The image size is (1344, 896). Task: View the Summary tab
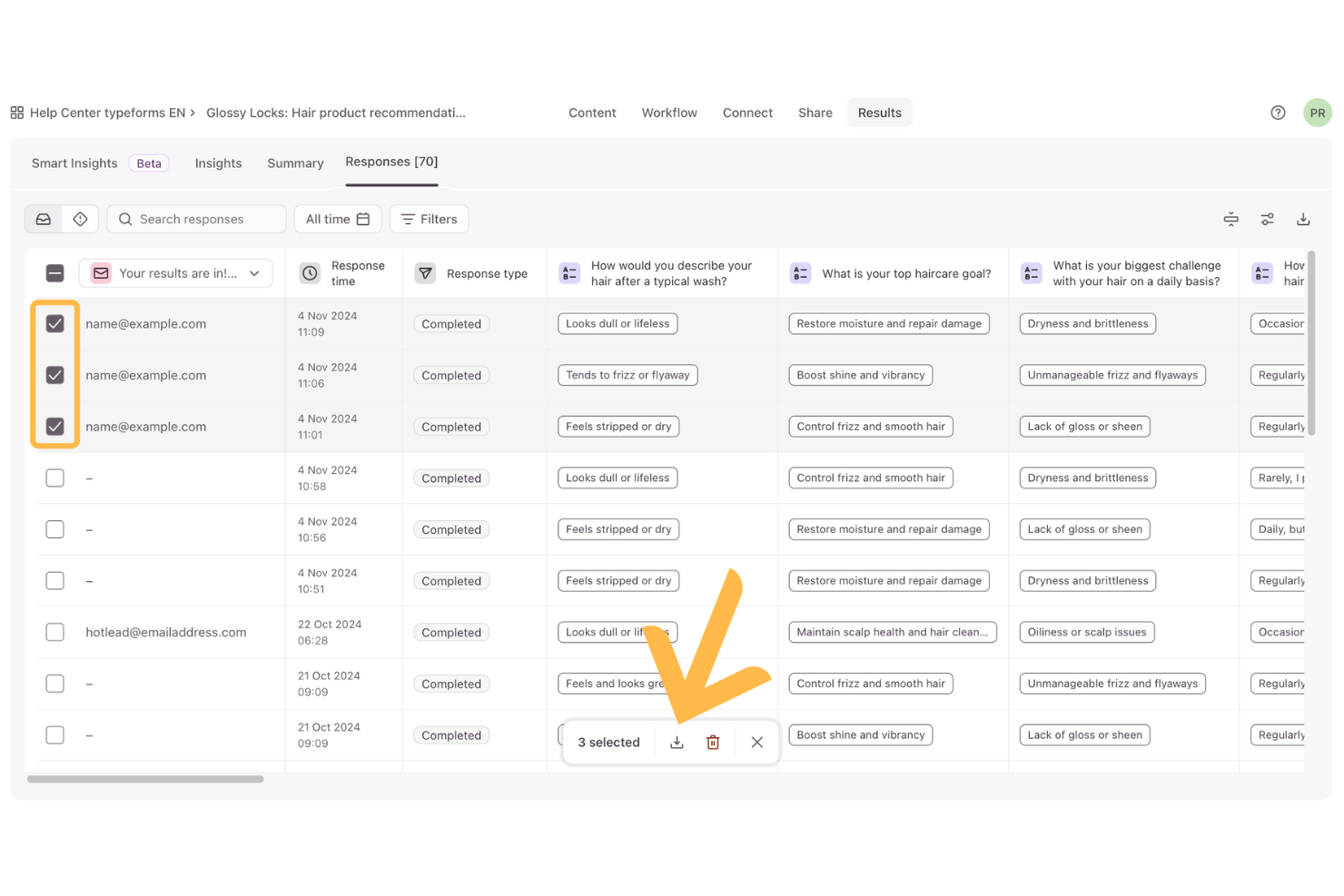click(x=295, y=163)
